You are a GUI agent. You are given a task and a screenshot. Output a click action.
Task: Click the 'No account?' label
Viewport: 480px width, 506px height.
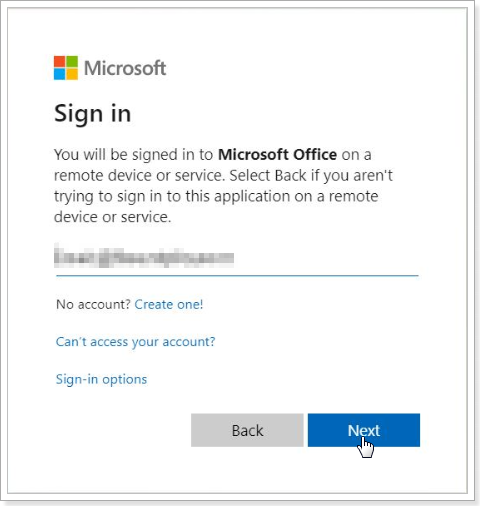93,304
